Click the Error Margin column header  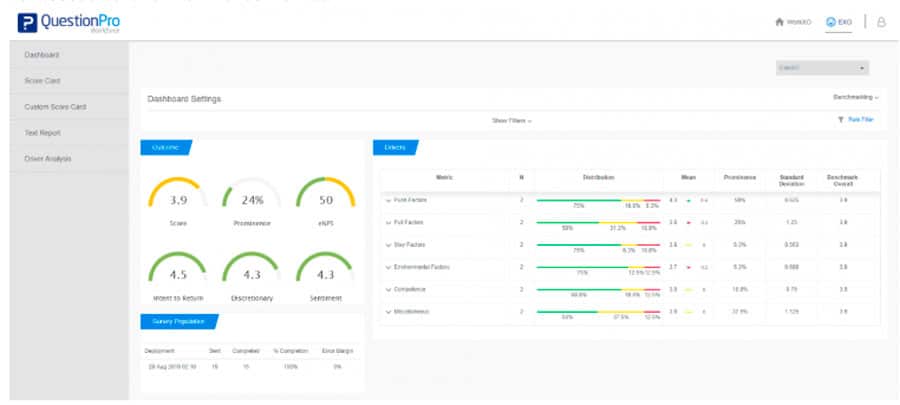point(338,351)
